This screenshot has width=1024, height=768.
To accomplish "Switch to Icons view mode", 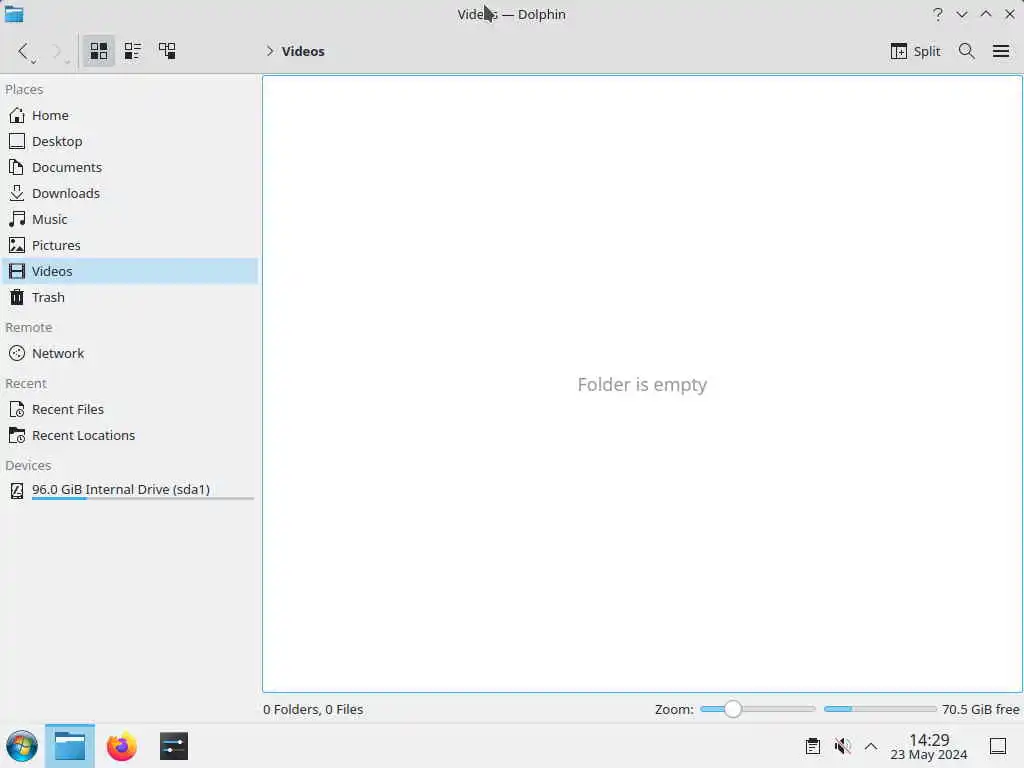I will [99, 51].
